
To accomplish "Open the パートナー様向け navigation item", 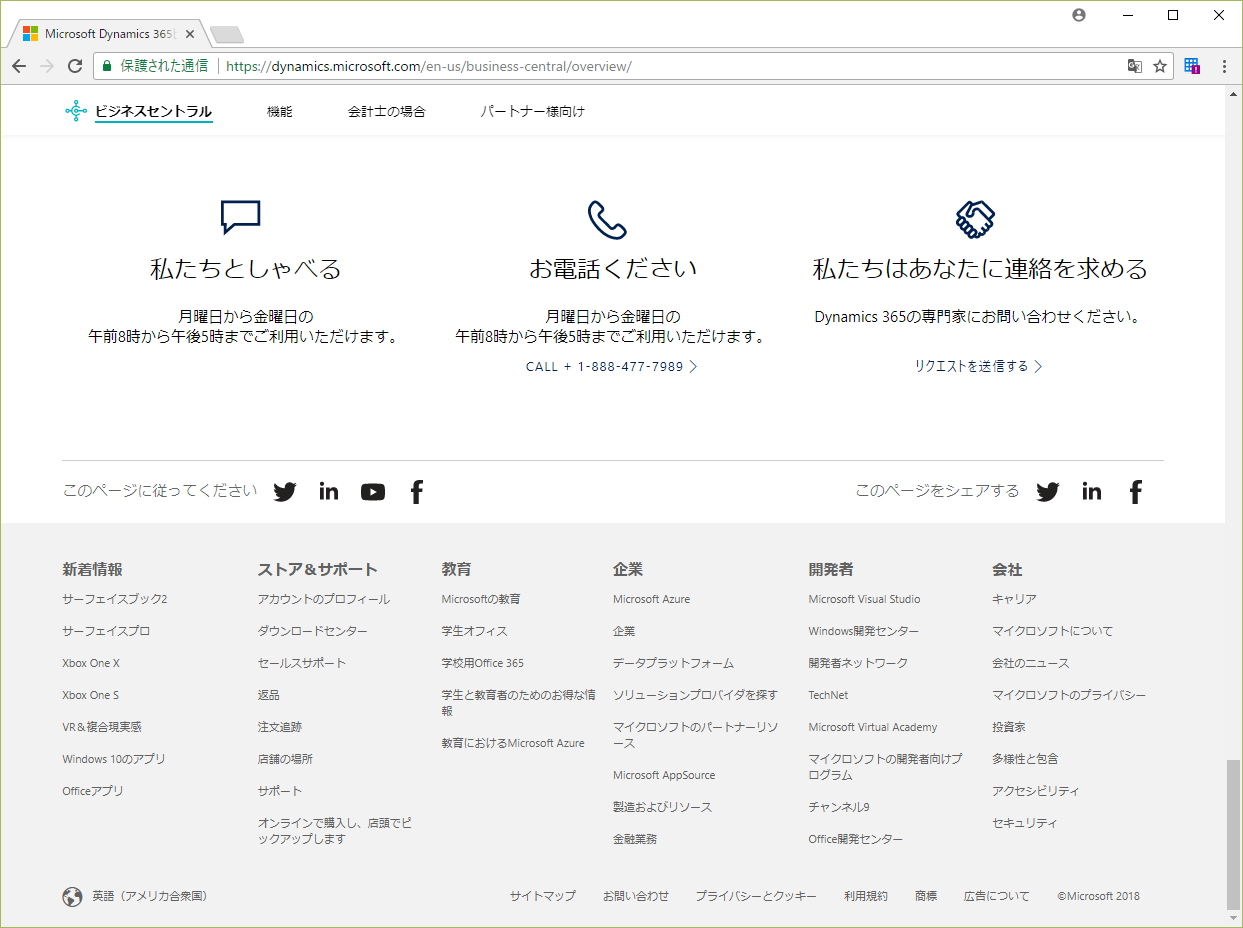I will (532, 112).
